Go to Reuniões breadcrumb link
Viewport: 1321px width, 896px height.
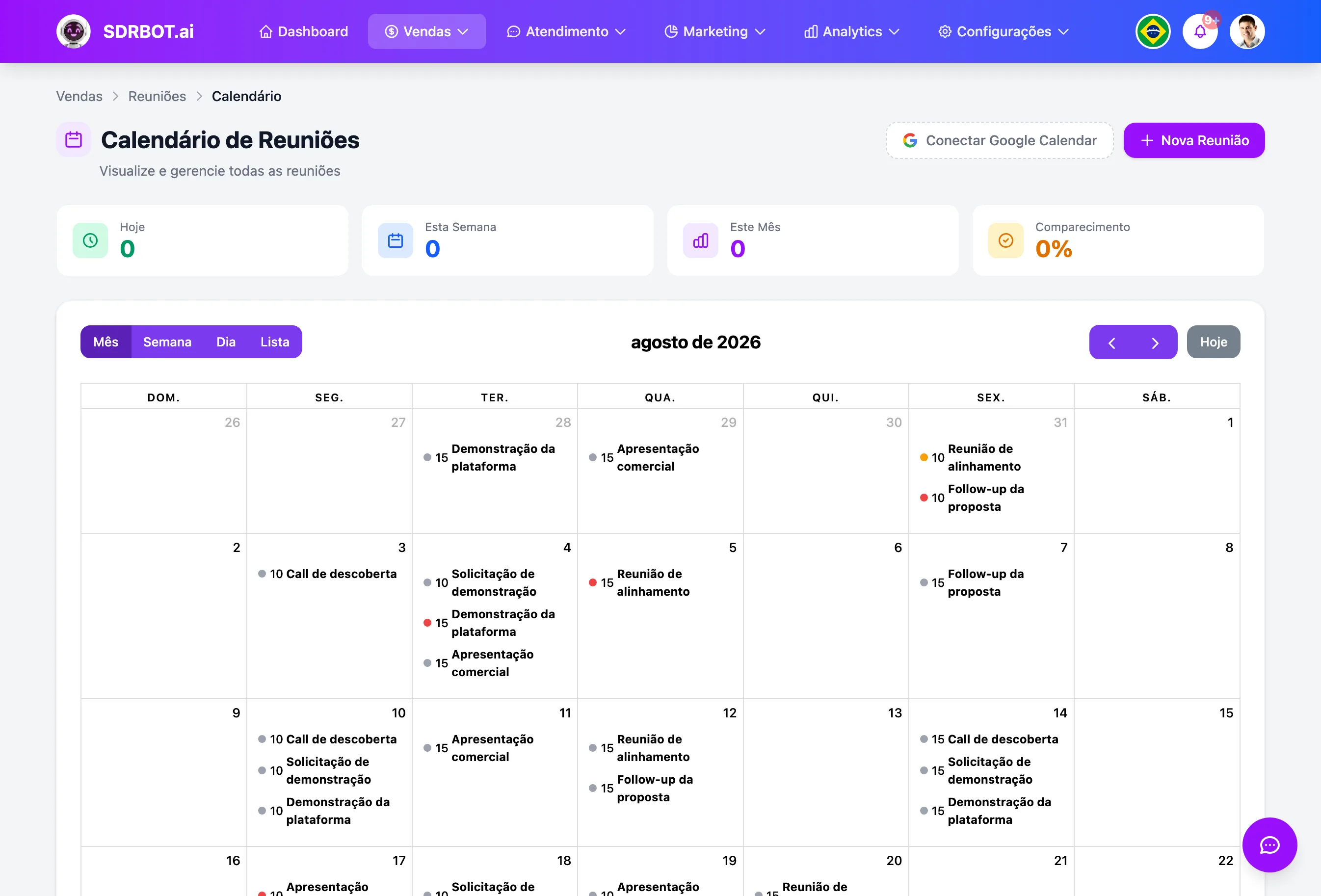[157, 96]
